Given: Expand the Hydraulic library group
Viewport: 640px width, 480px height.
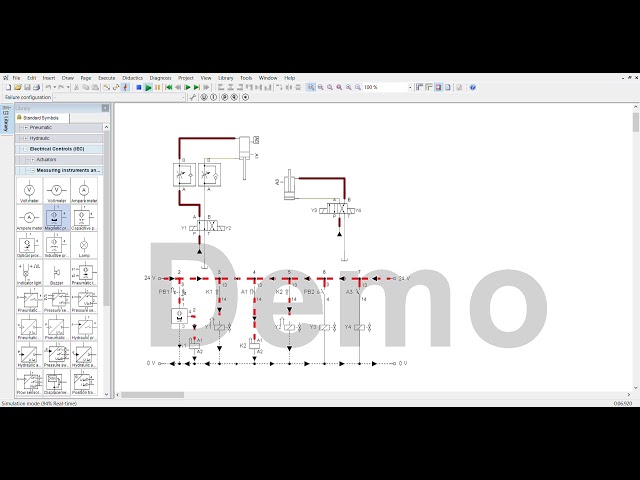Looking at the screenshot, I should tap(26, 138).
